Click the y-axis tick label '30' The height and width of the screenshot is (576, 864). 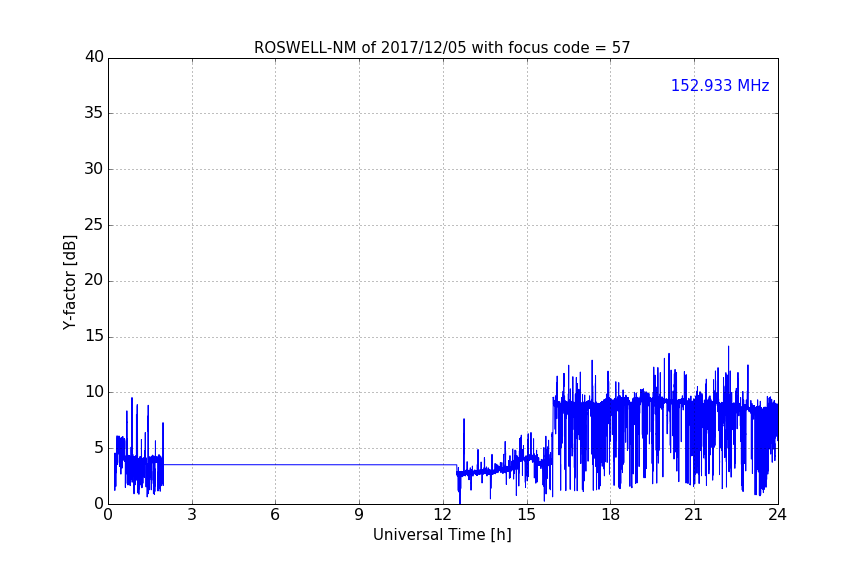[x=94, y=169]
